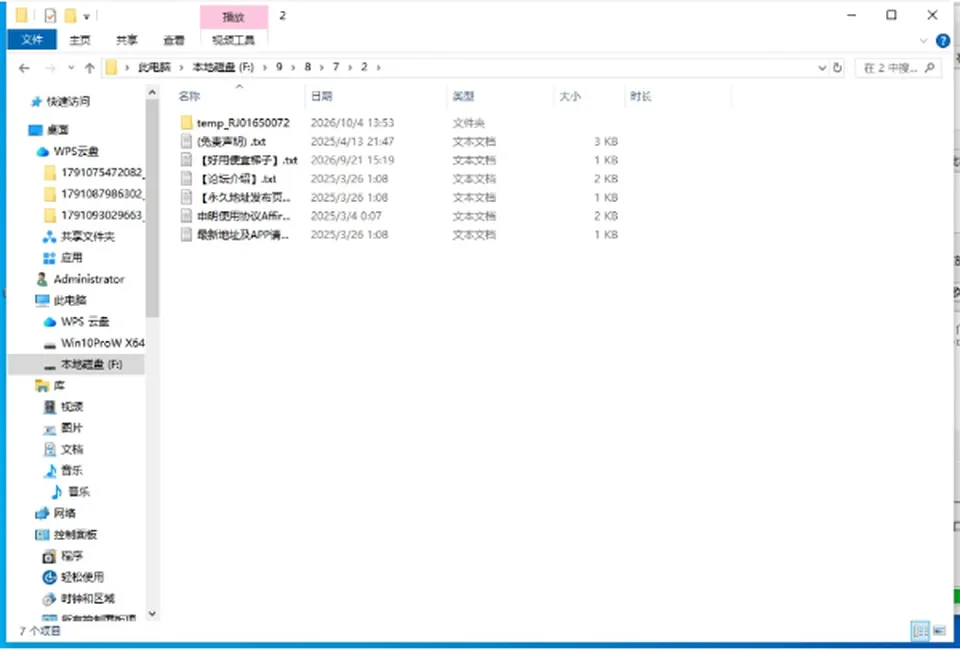Go up one folder level with the up arrow
The width and height of the screenshot is (960, 650).
(89, 68)
